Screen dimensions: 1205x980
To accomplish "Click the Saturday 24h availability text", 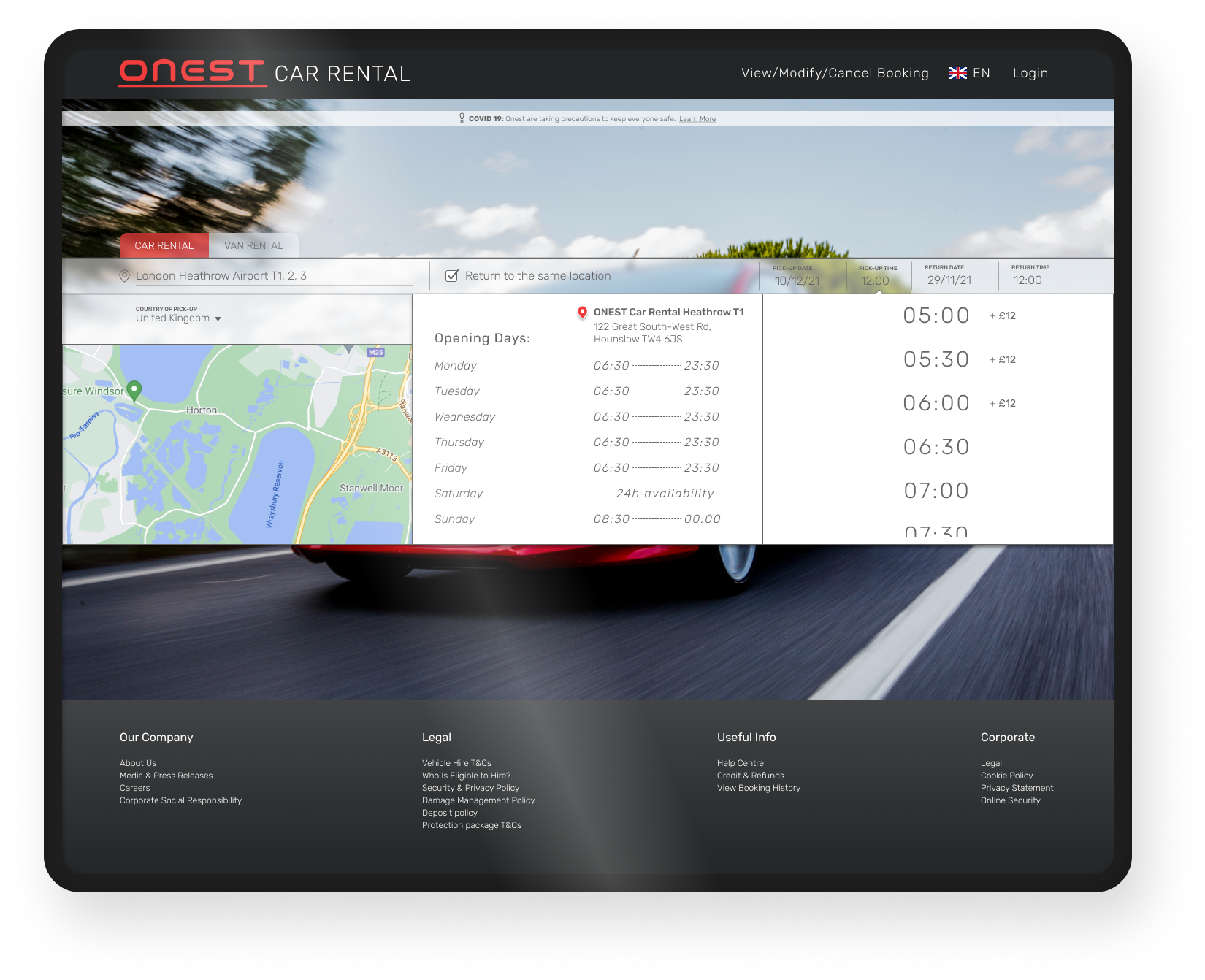I will [x=665, y=494].
